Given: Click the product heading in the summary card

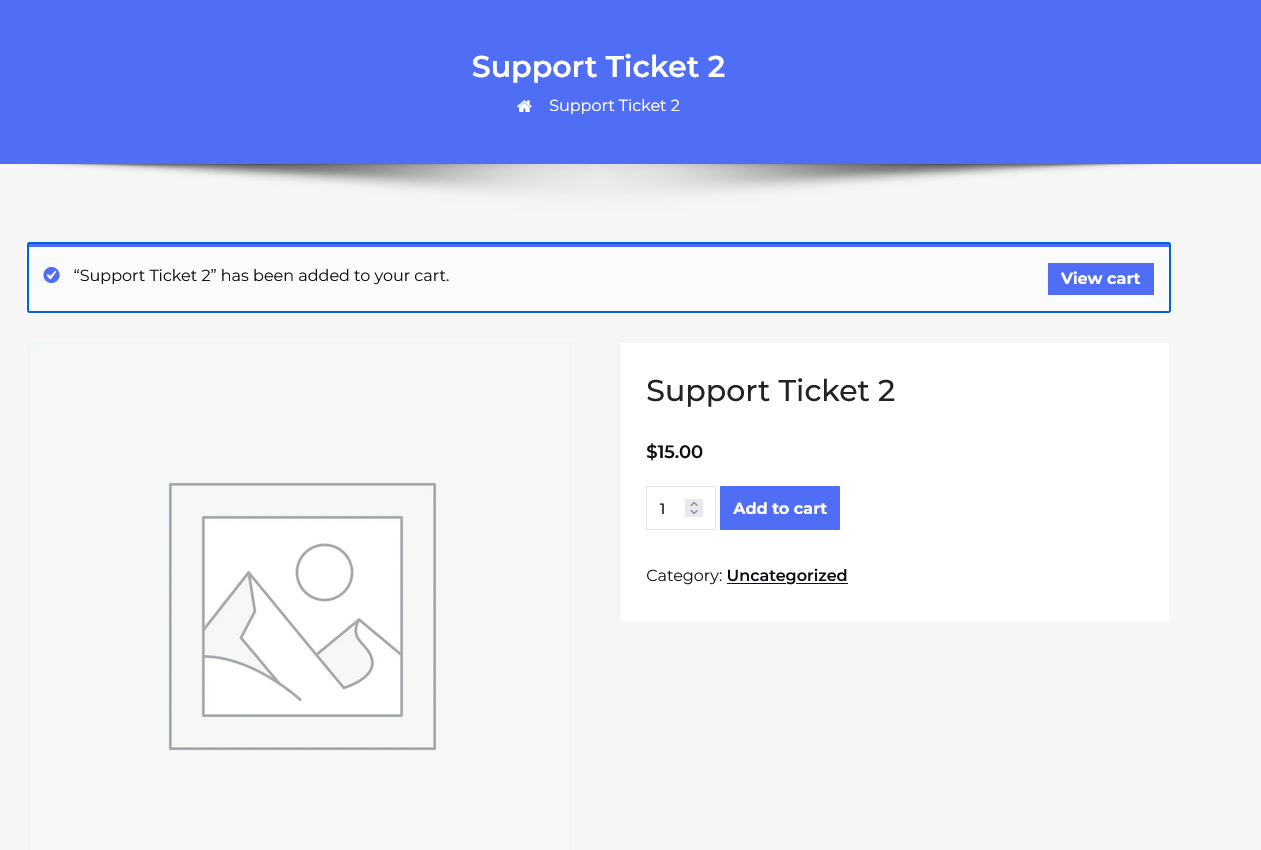Looking at the screenshot, I should (x=770, y=390).
